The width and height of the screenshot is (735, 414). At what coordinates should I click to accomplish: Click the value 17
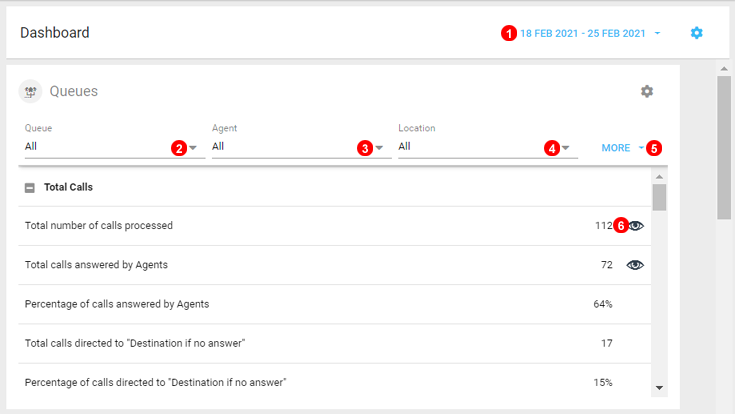(607, 343)
